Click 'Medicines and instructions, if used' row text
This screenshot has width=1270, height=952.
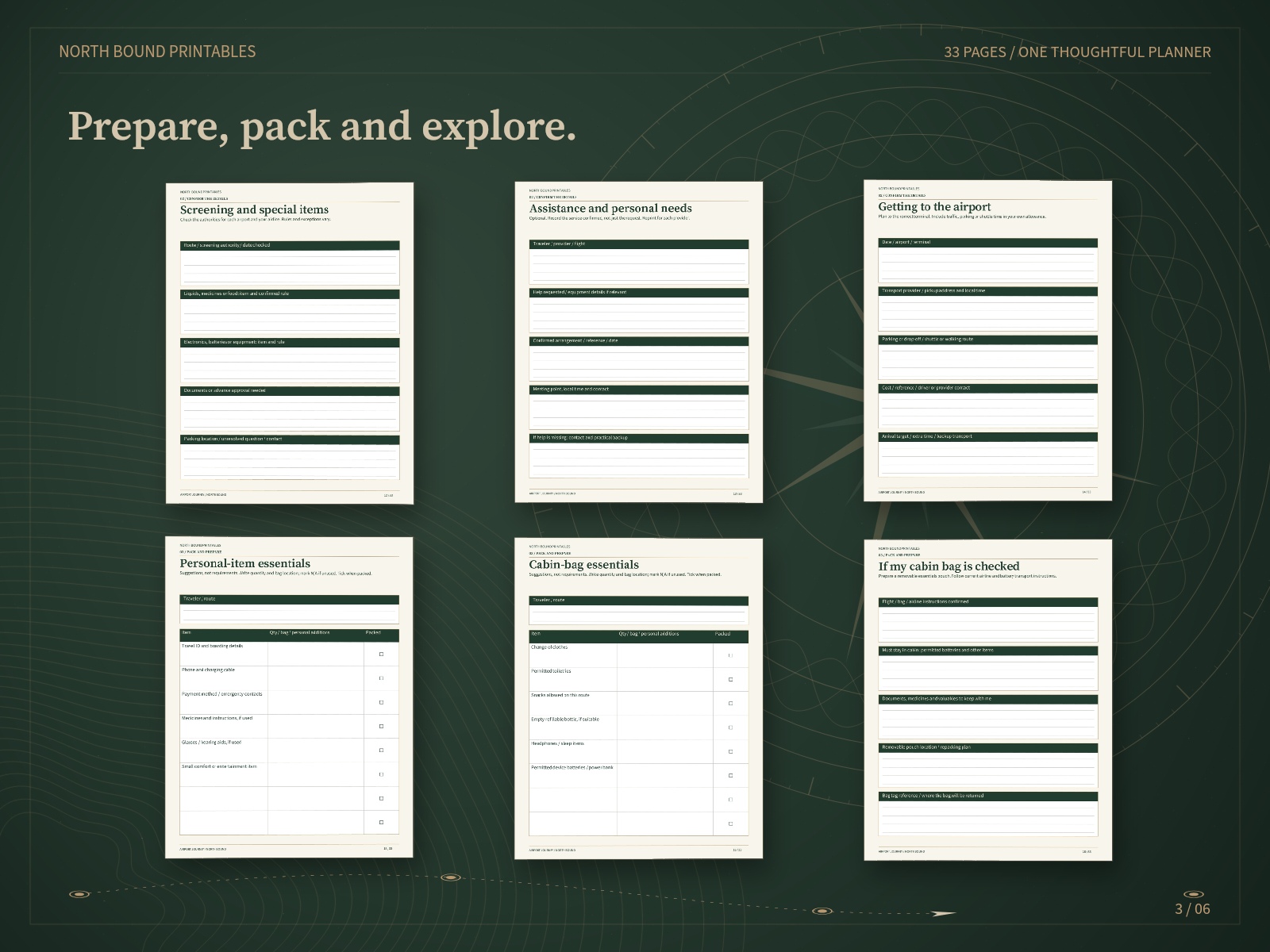click(217, 718)
